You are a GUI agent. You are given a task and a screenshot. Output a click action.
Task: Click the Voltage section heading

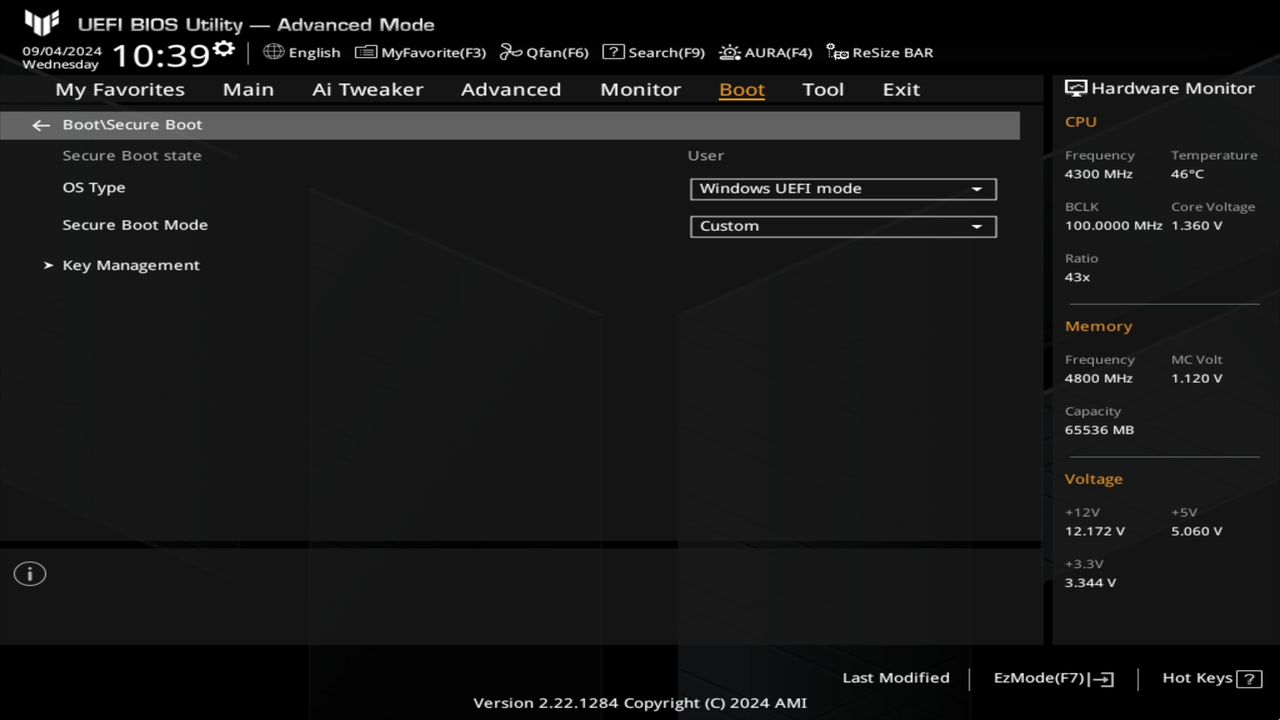1094,479
